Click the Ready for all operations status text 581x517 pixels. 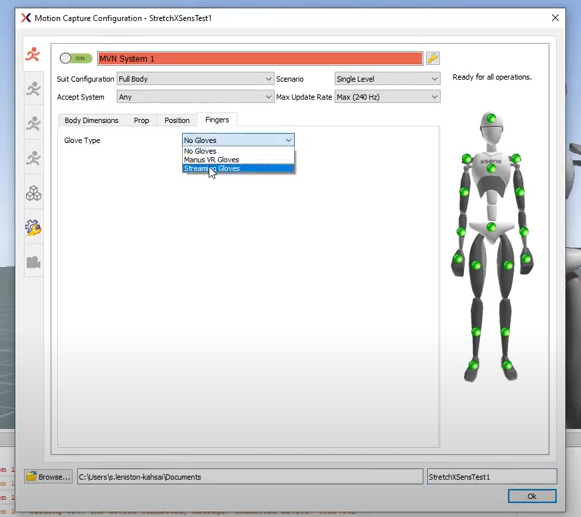pyautogui.click(x=492, y=77)
